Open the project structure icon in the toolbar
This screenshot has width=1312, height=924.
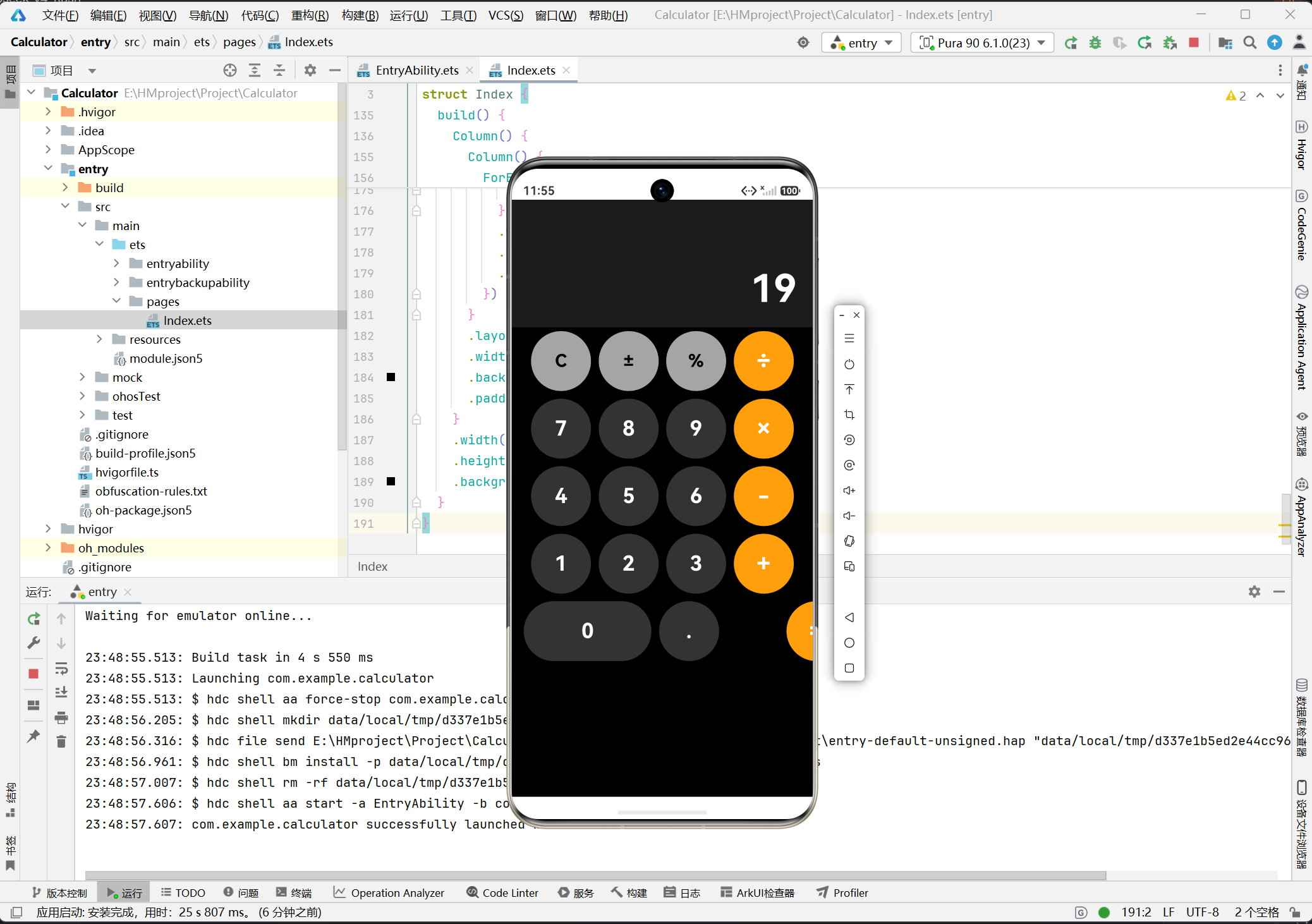pyautogui.click(x=1225, y=43)
